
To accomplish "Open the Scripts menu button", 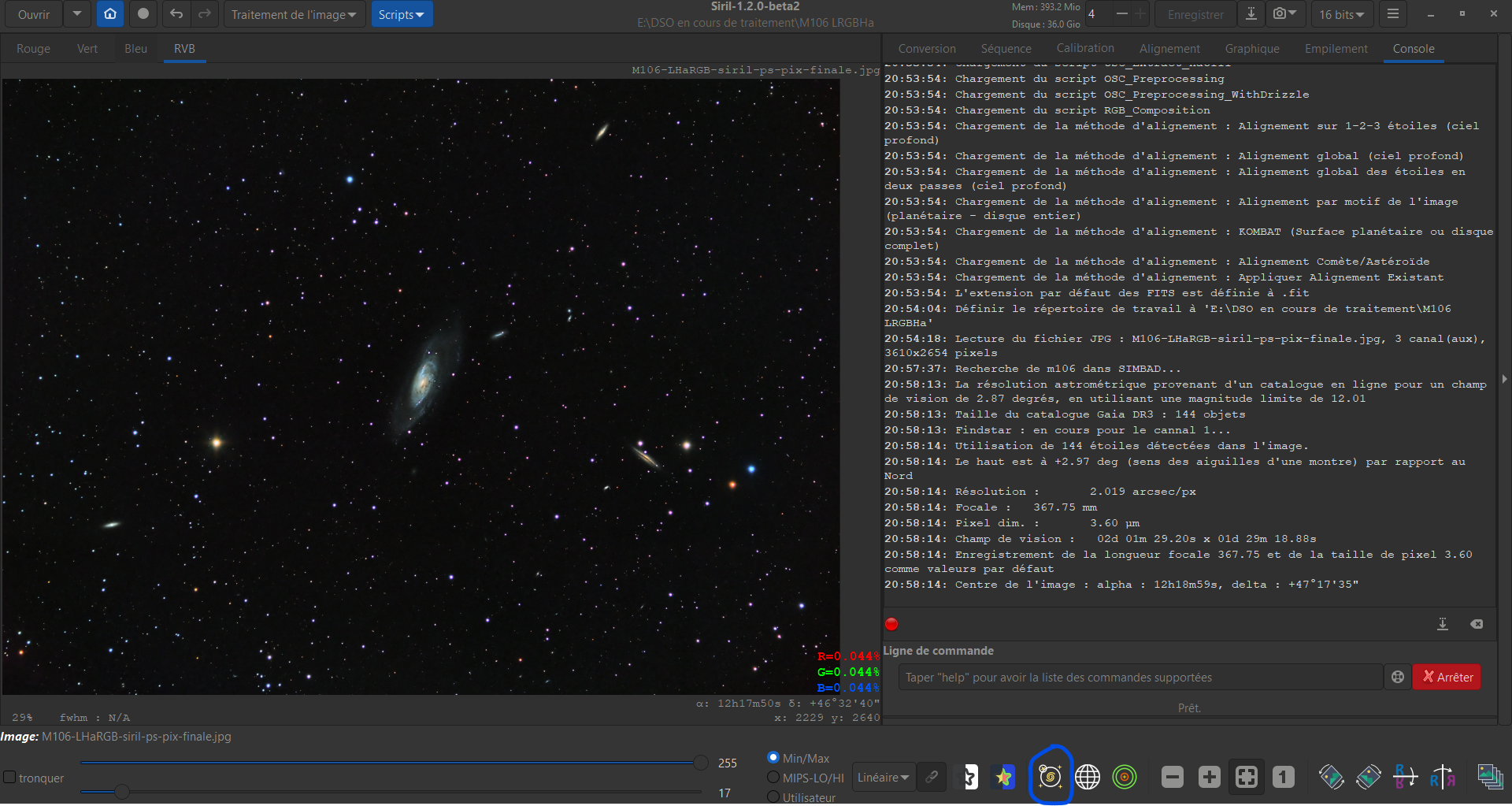I will coord(402,14).
